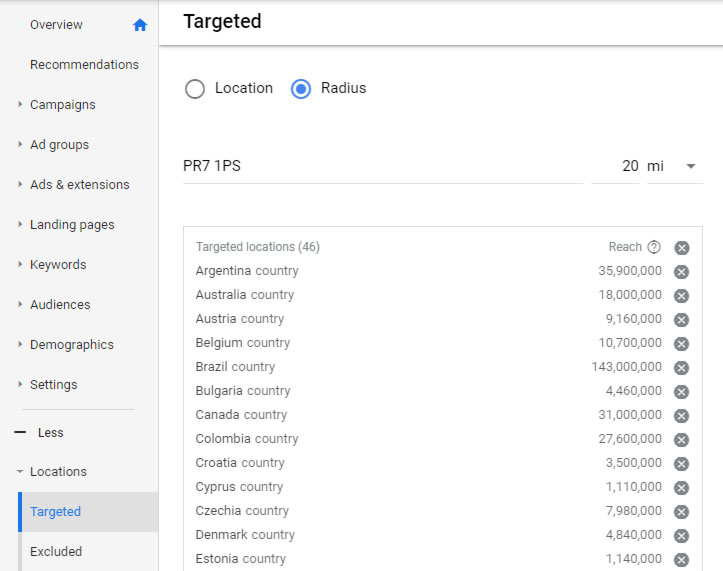Open the Recommendations page
This screenshot has height=571, width=723.
click(84, 65)
